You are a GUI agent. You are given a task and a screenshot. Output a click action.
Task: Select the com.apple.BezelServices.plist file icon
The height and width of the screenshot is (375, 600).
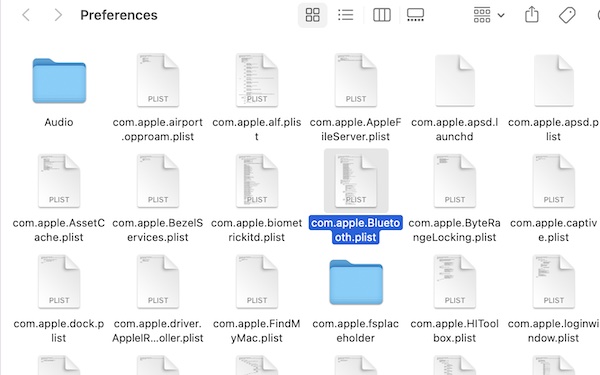pos(158,181)
